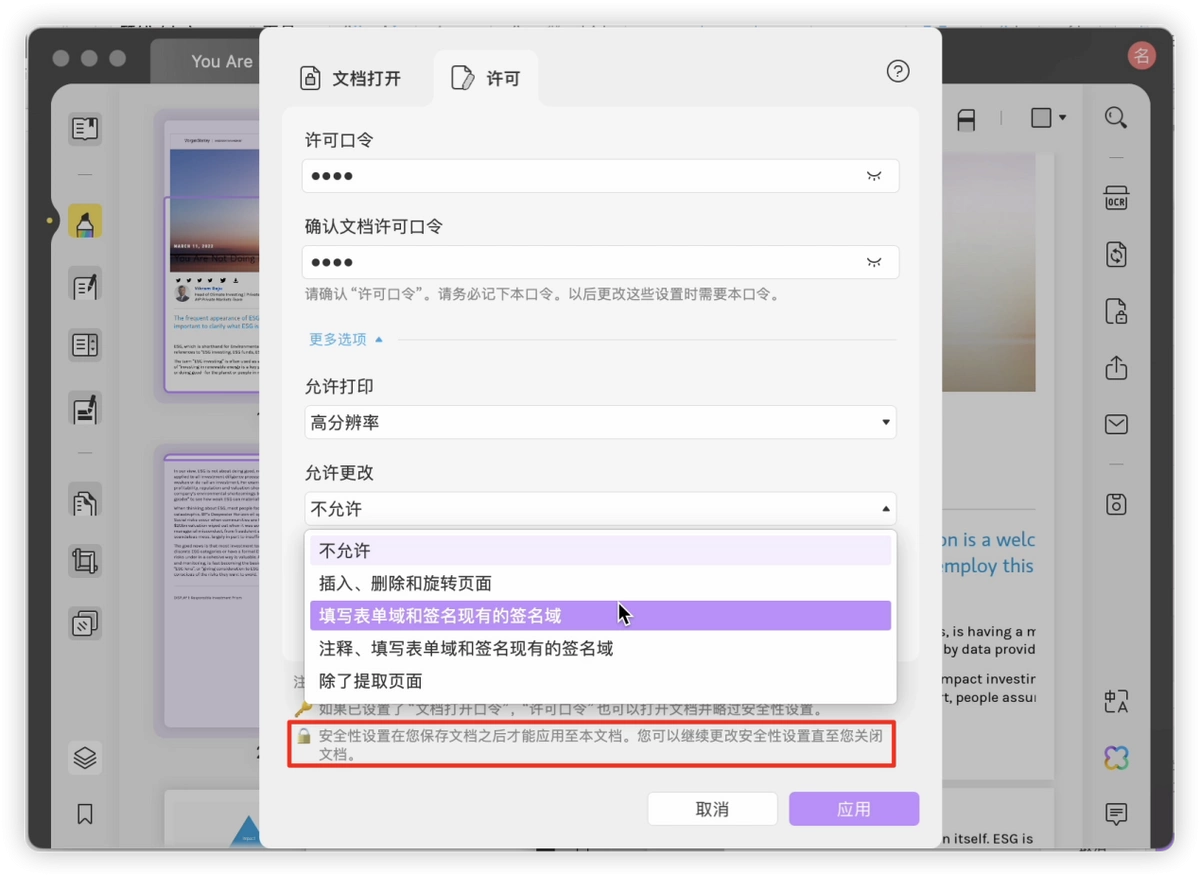Open the bookmark panel icon

tap(85, 814)
